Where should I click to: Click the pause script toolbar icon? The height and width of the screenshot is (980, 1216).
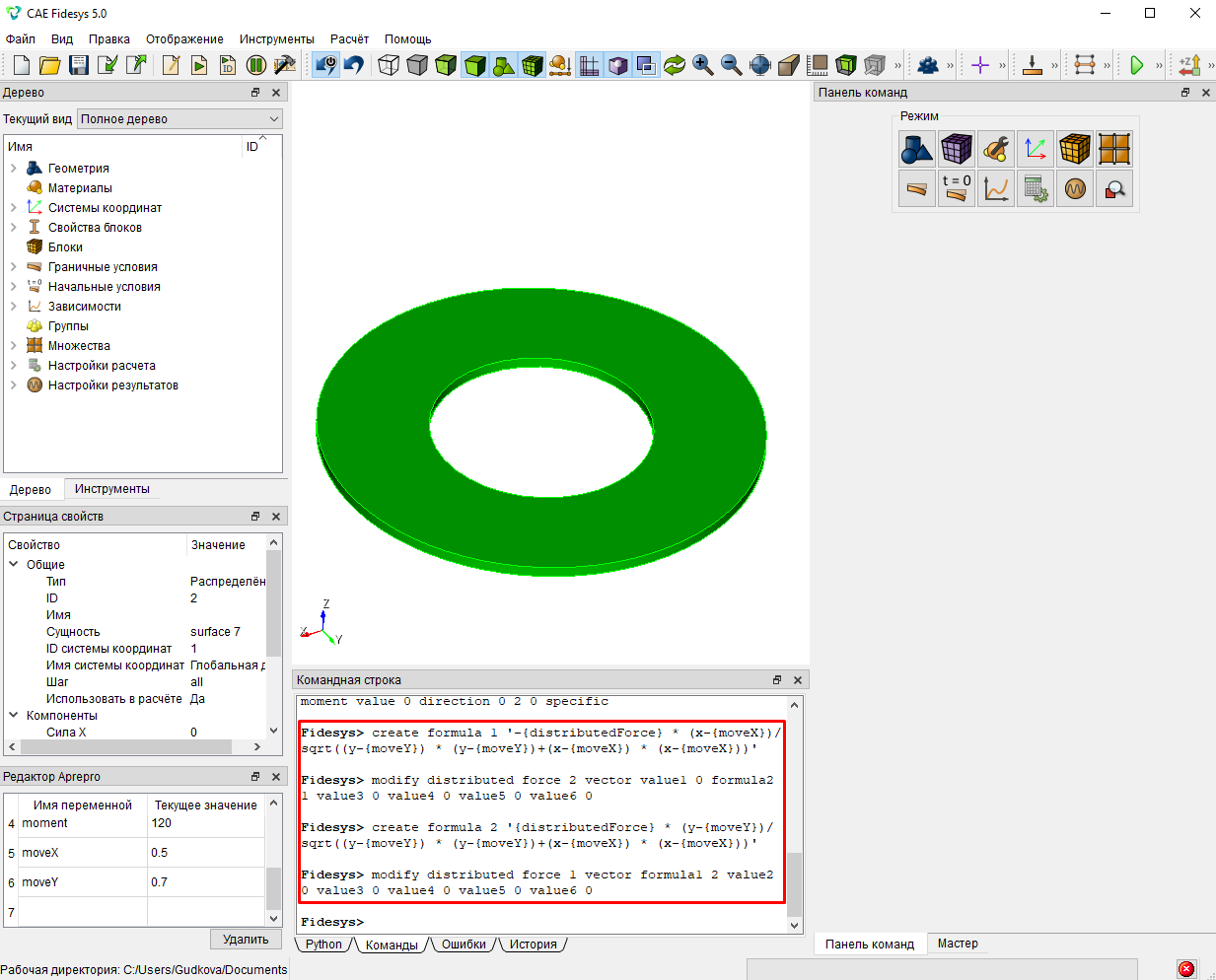point(256,65)
